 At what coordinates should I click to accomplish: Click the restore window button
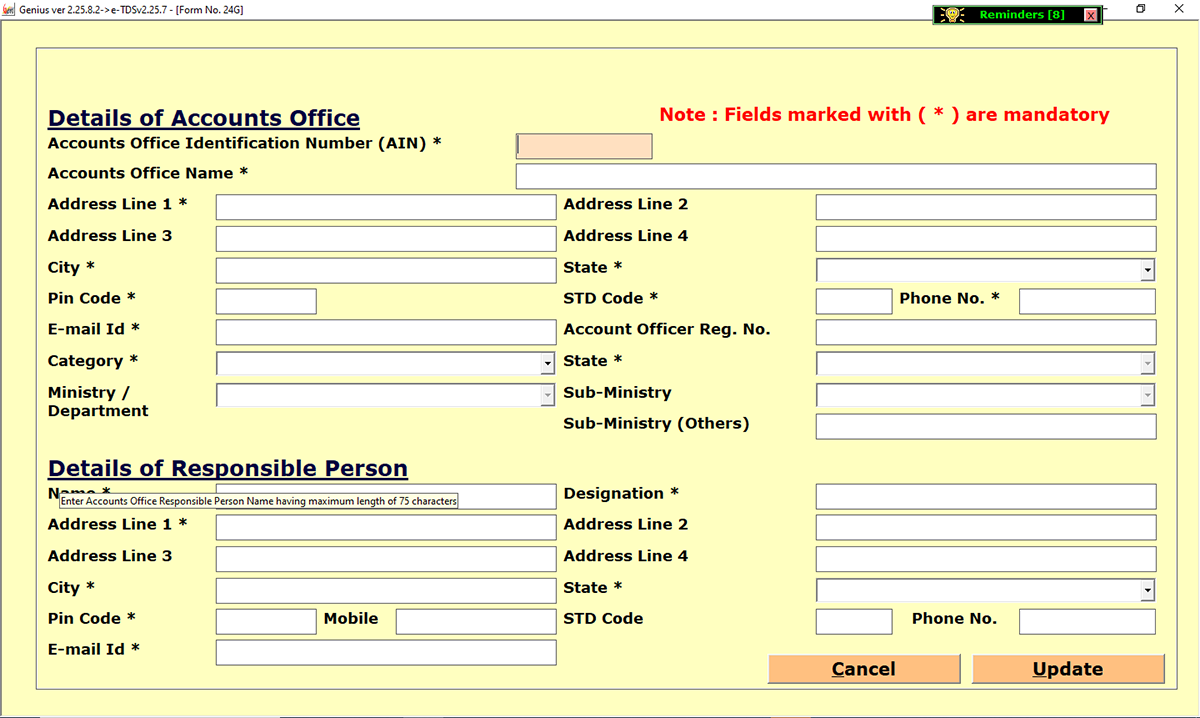point(1140,9)
